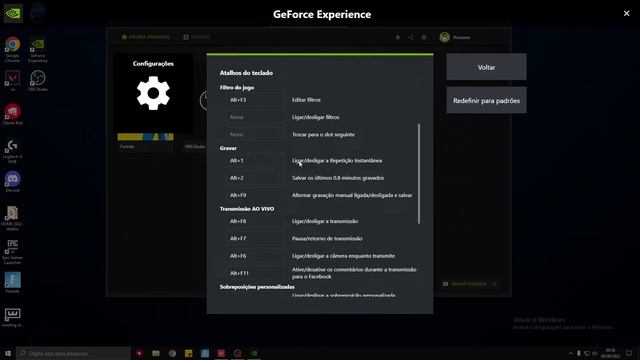The height and width of the screenshot is (360, 640).
Task: Open the notification center in system tray
Action: pyautogui.click(x=629, y=353)
